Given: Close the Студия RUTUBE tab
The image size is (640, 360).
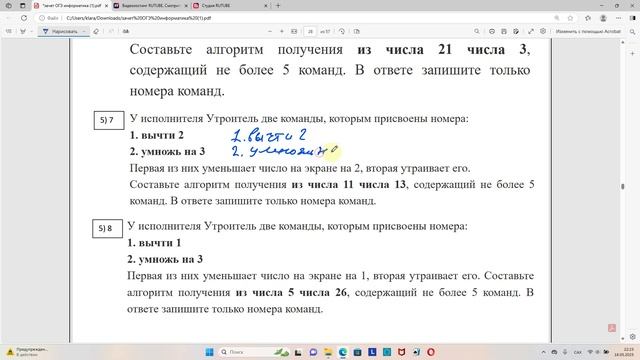Looking at the screenshot, I should 266,6.
